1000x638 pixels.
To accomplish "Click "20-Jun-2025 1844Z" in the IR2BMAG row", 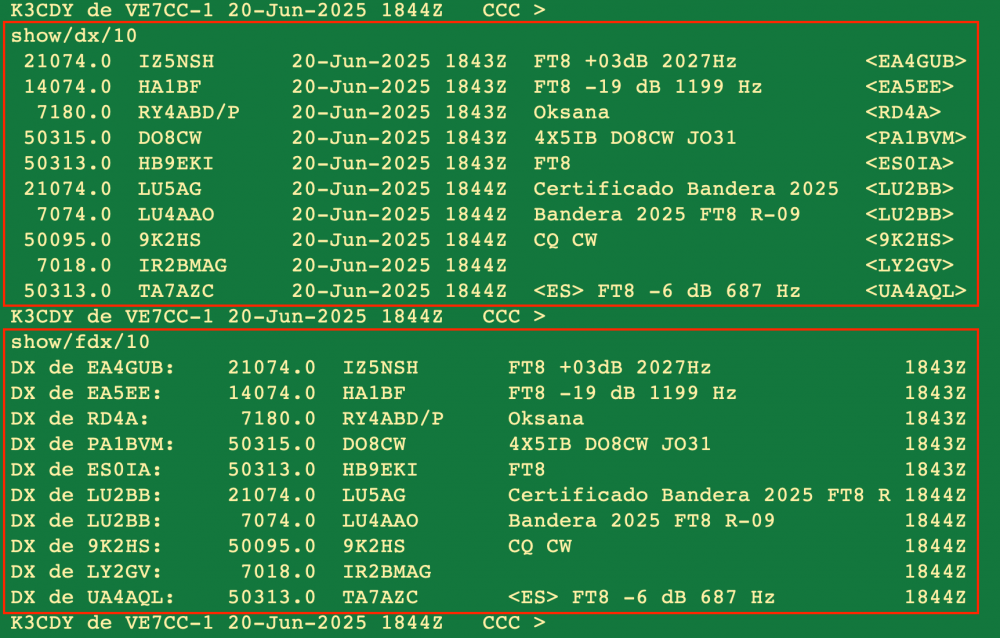I will 399,265.
